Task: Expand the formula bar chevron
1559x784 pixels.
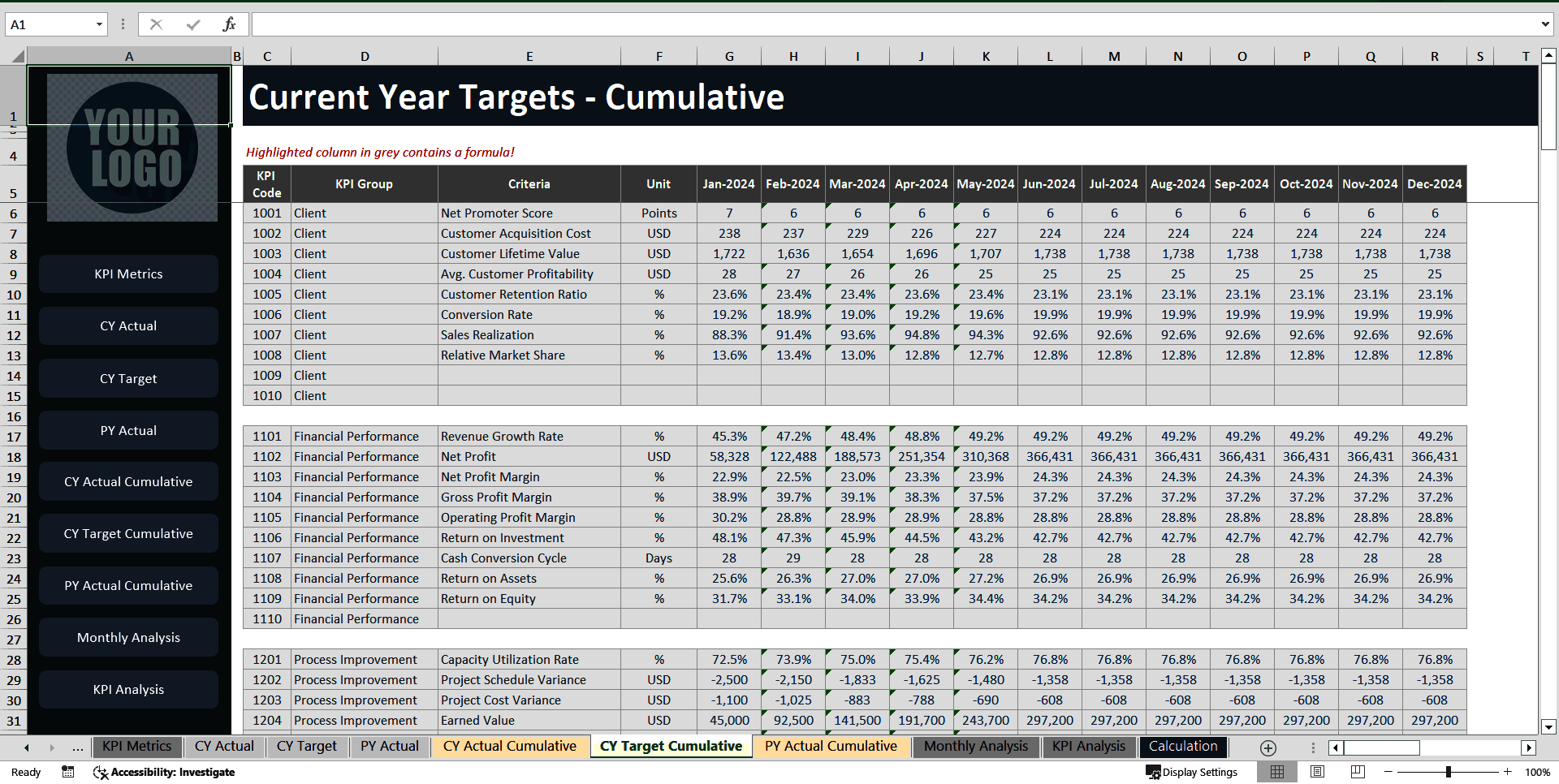Action: click(1544, 24)
